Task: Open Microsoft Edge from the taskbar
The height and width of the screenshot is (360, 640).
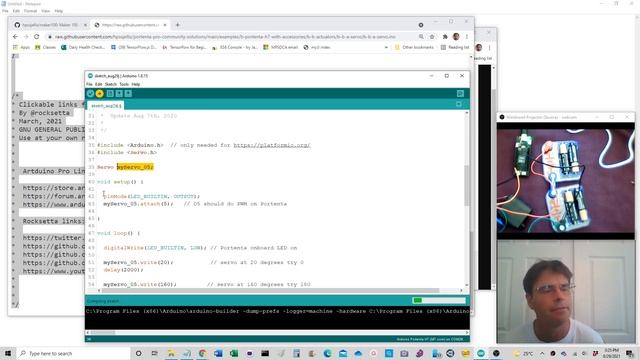Action: 327,353
